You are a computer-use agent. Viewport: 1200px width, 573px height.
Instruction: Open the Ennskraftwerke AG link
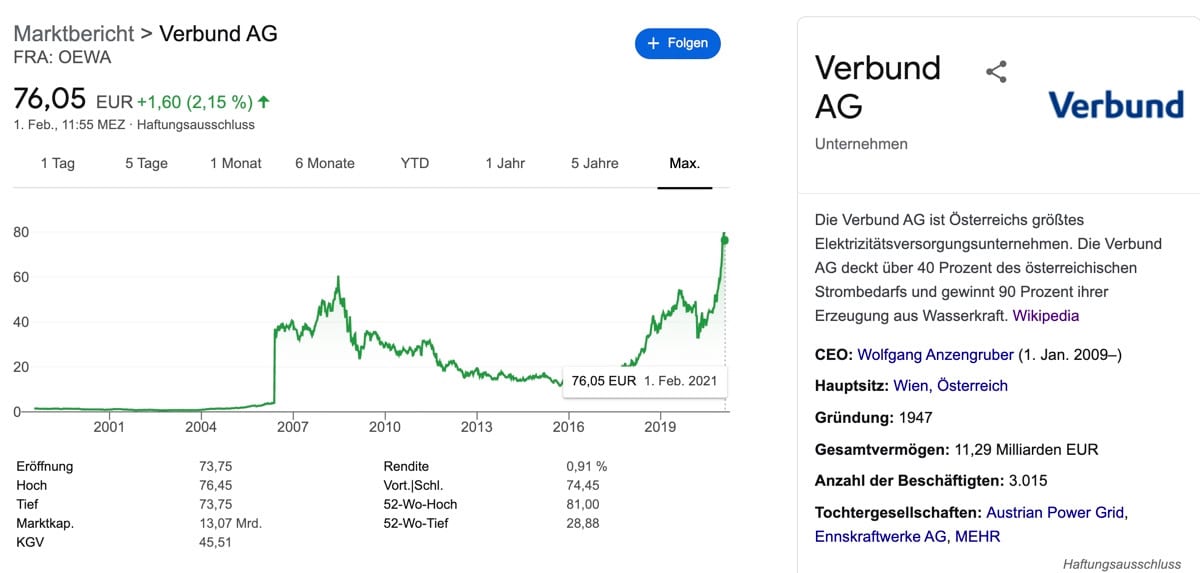point(880,537)
